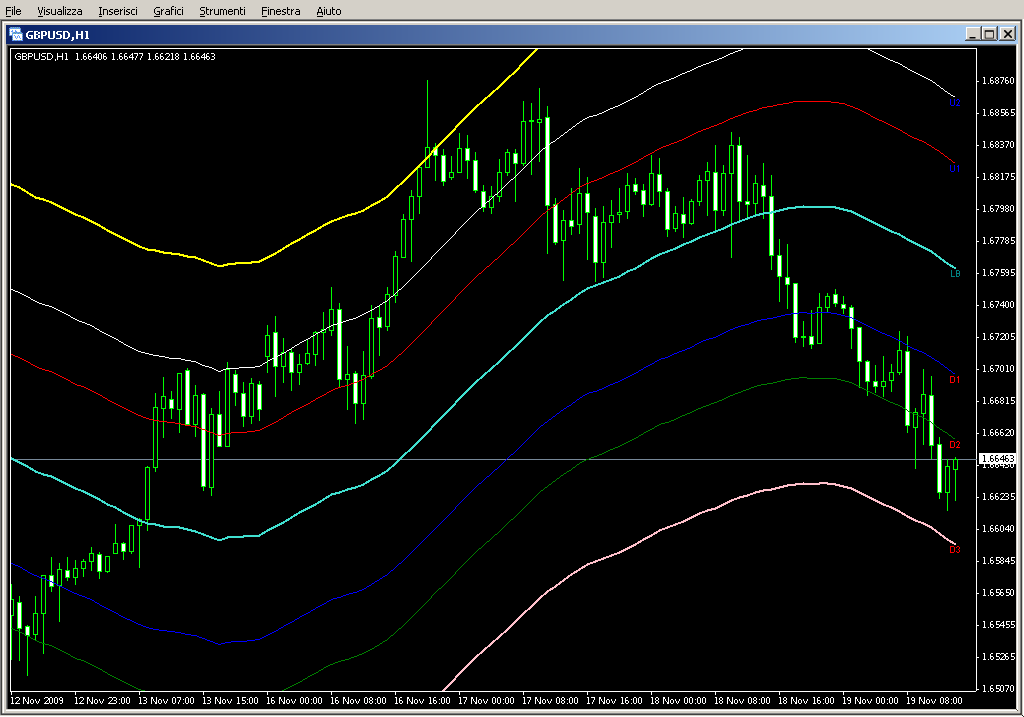Click the current price tag 1.66463
1024x717 pixels.
tap(999, 459)
